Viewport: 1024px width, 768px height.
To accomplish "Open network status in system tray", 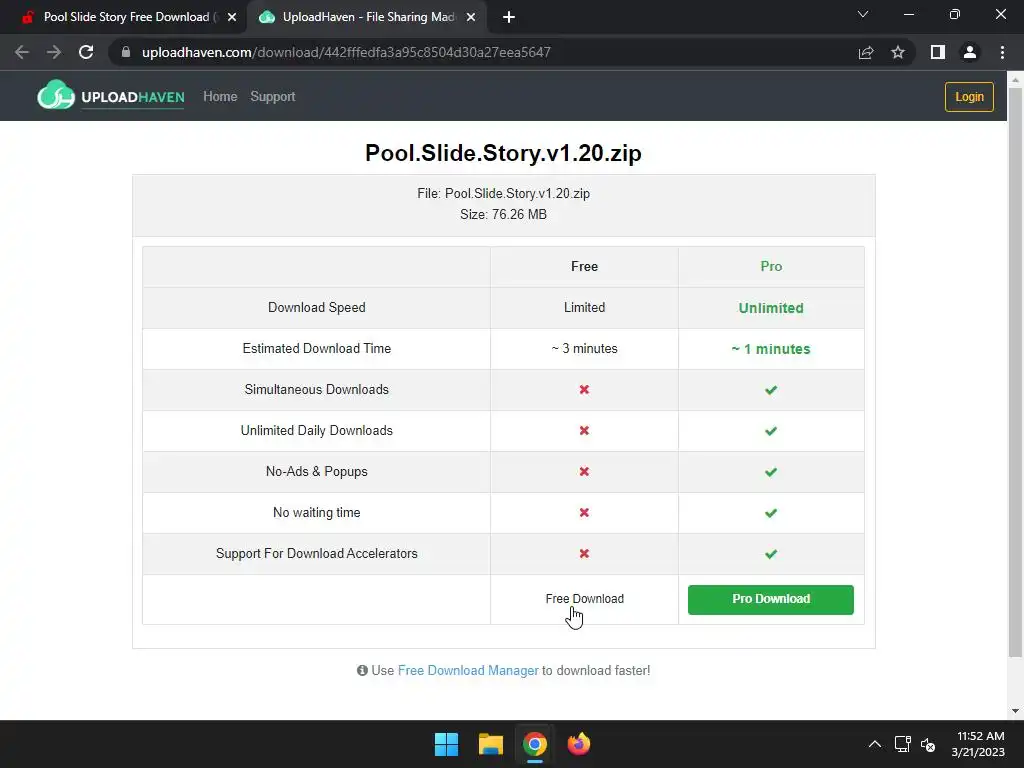I will click(x=903, y=744).
